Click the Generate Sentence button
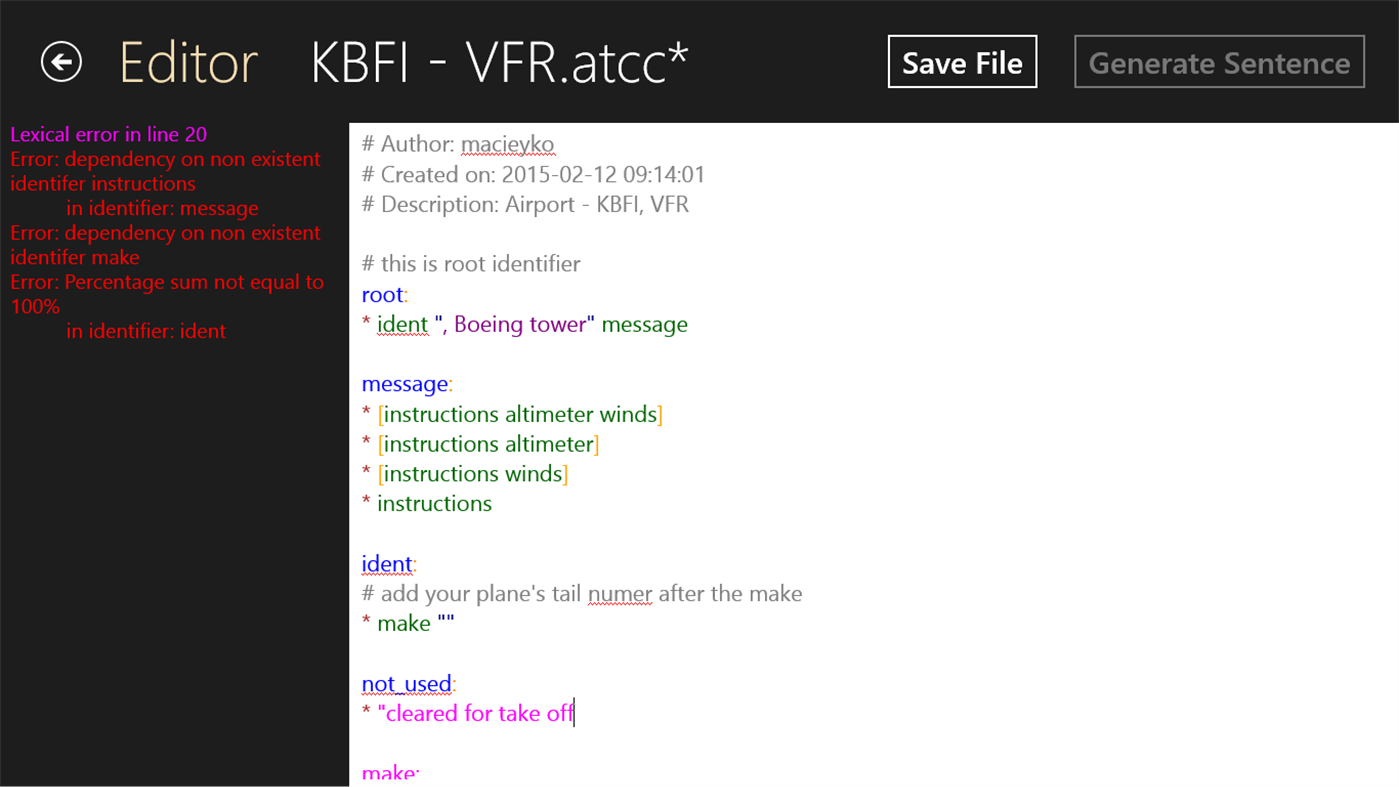 pos(1219,63)
